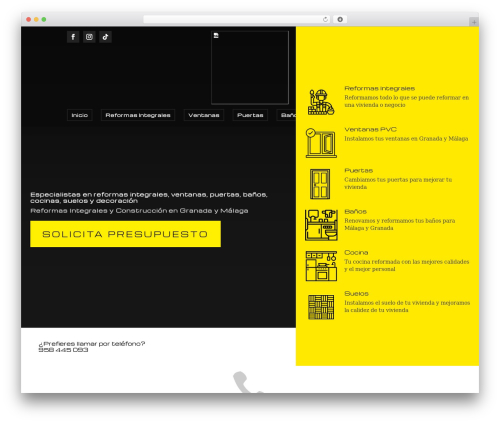Screen dimensions: 500x423
Task: Open the Baños heading link
Action: pyautogui.click(x=355, y=211)
